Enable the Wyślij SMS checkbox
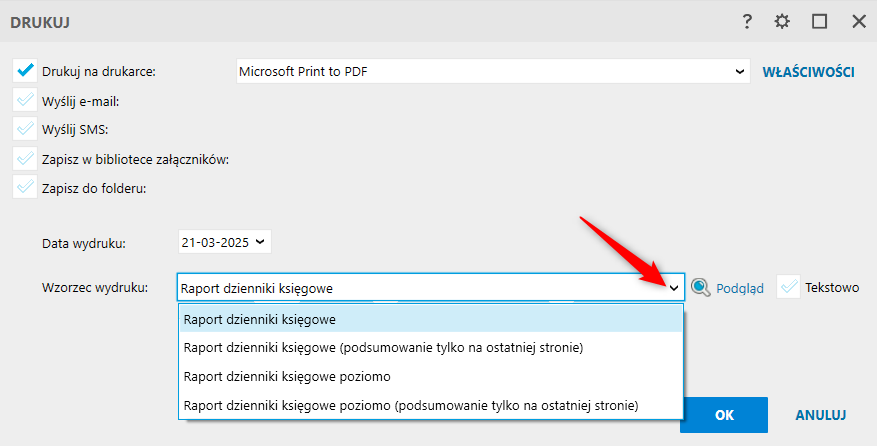 (25, 129)
